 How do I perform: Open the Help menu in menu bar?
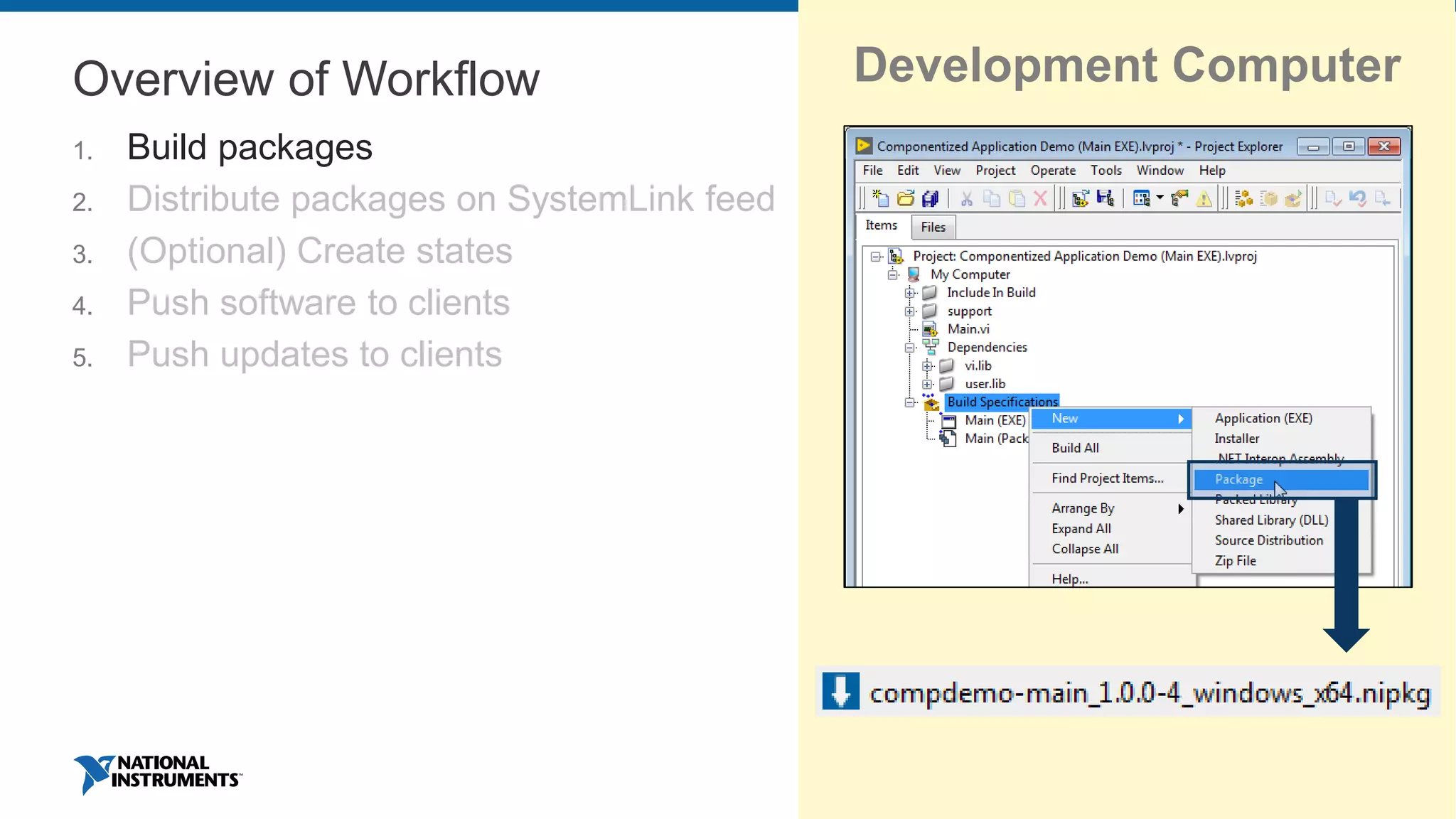pyautogui.click(x=1212, y=171)
